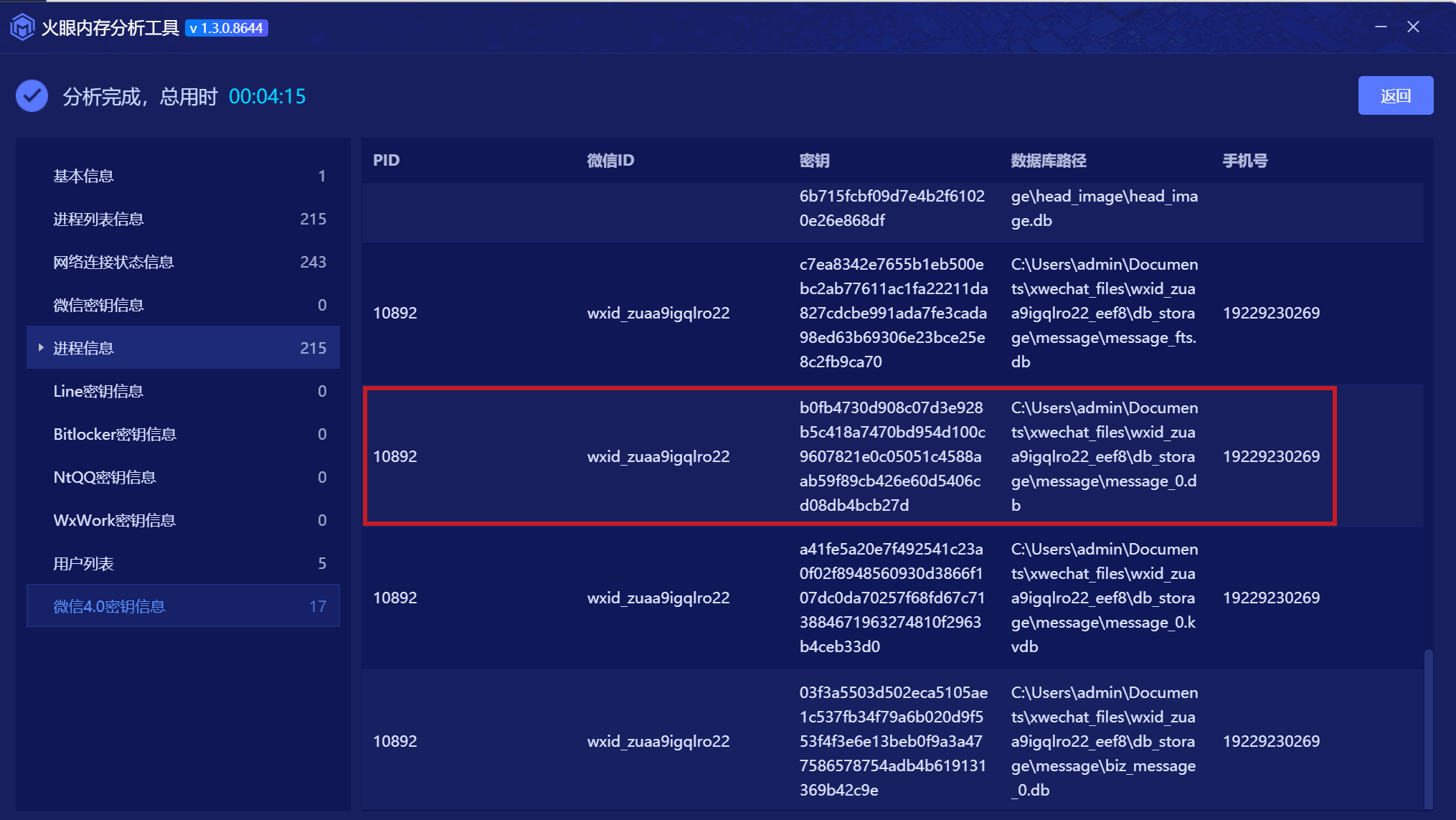
Task: Click the PID column header
Action: point(386,160)
